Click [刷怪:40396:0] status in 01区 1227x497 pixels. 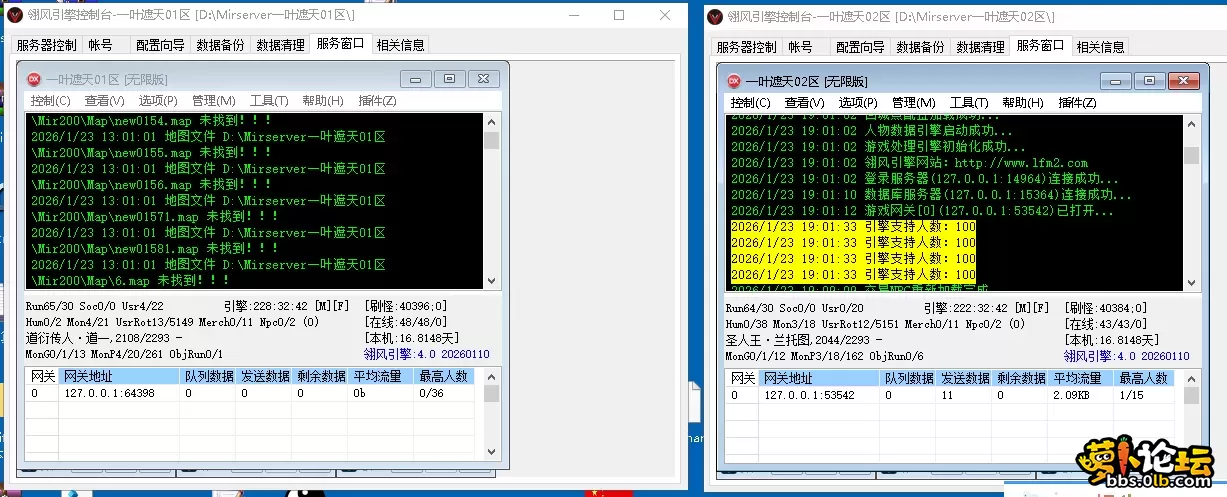click(406, 306)
